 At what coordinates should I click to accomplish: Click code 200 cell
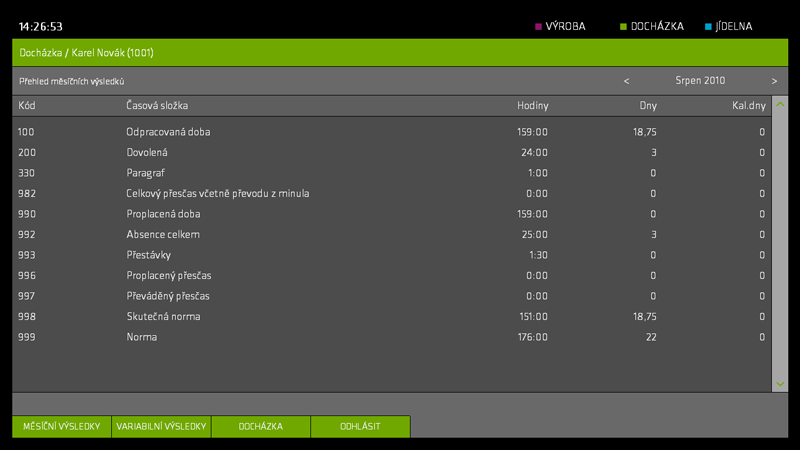27,153
